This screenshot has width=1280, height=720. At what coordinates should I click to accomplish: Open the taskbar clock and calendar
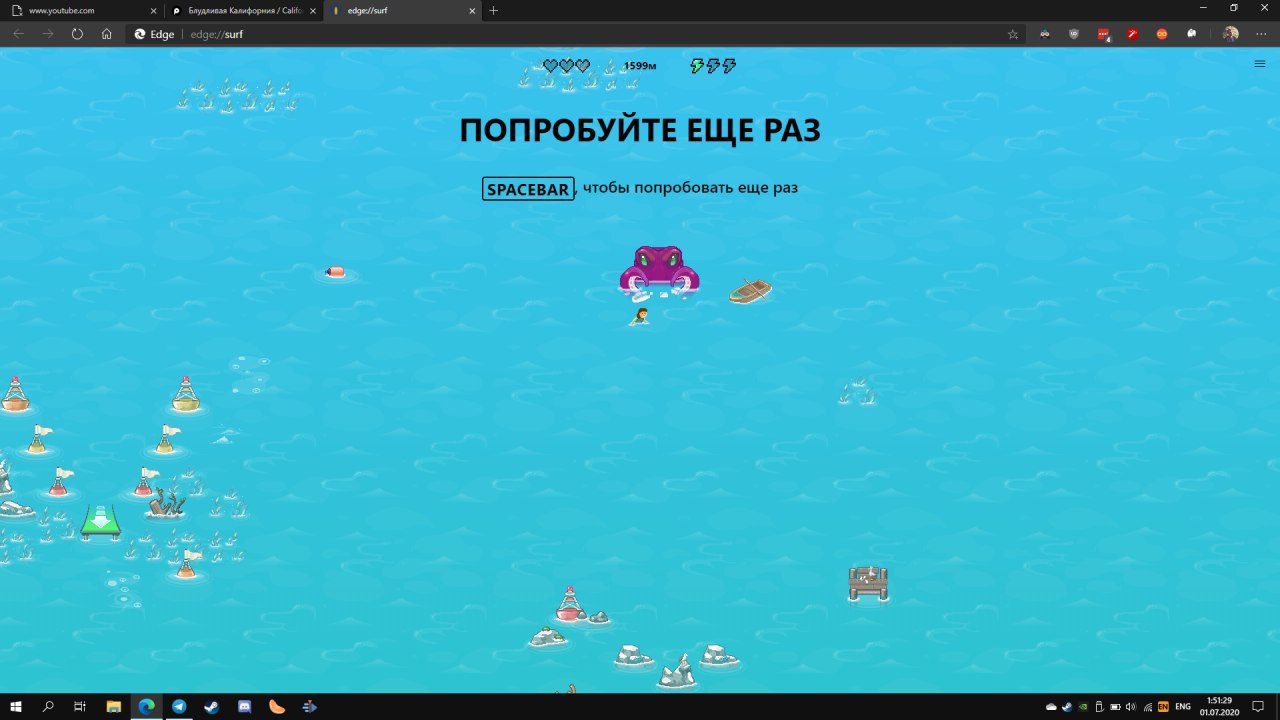click(x=1219, y=706)
